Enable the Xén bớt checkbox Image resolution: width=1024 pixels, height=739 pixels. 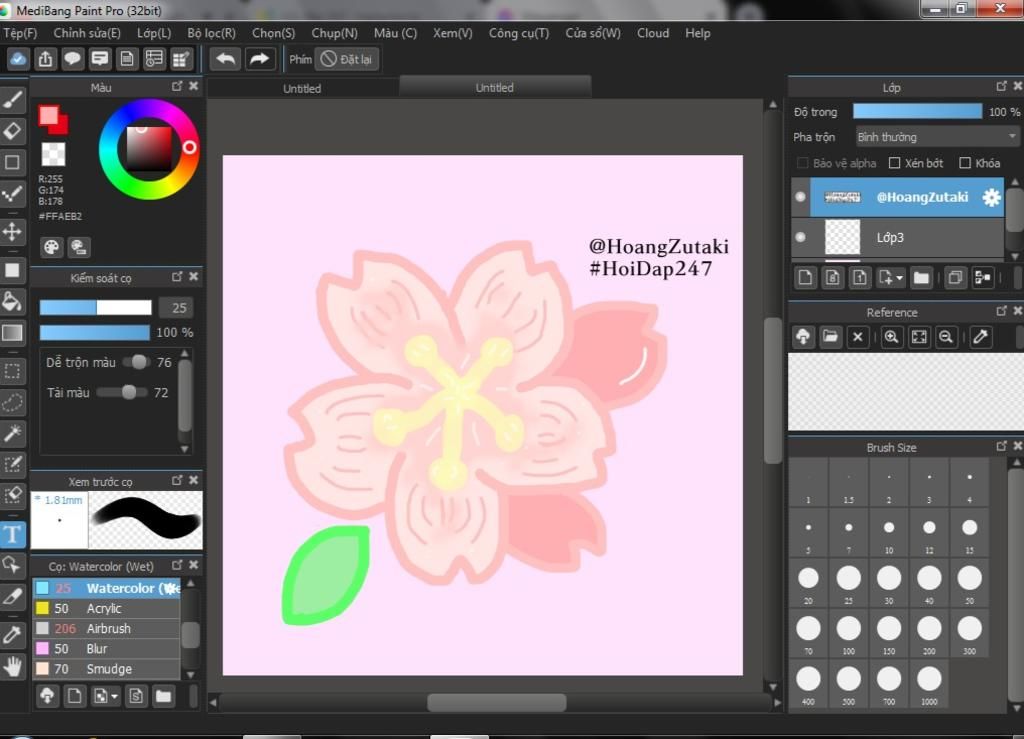(895, 163)
